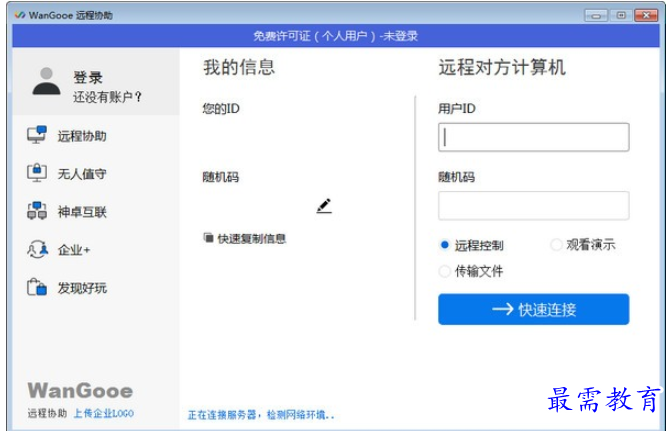The height and width of the screenshot is (431, 669).
Task: Open the 企业+ menu item
Action: [74, 250]
